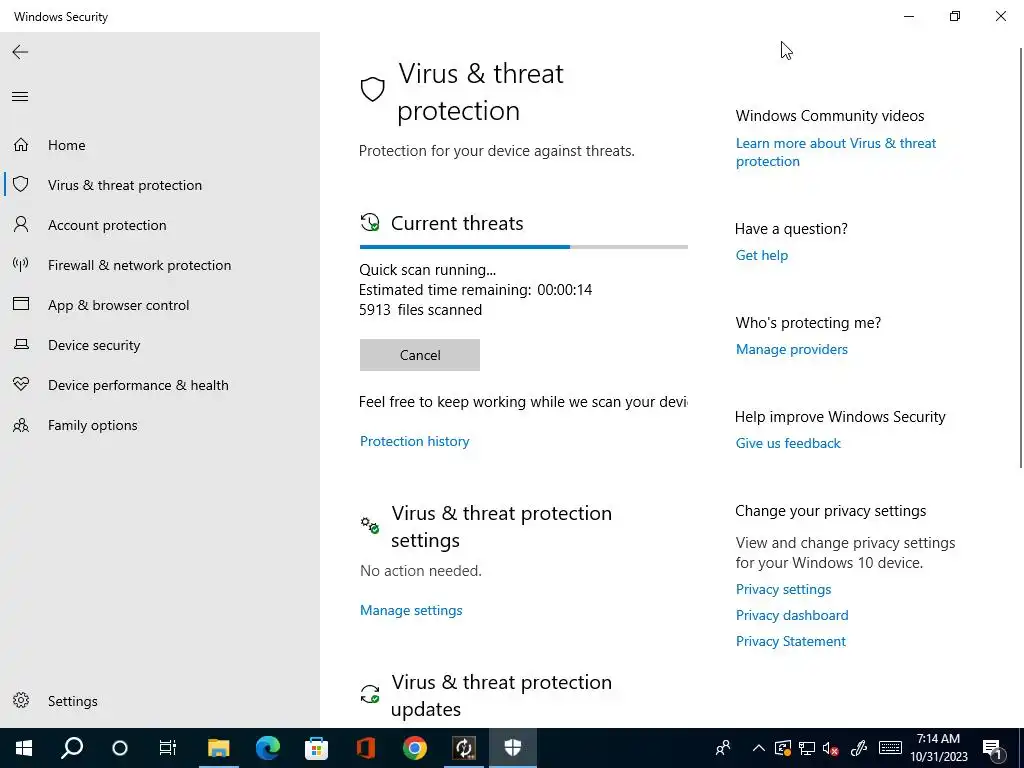Image resolution: width=1024 pixels, height=768 pixels.
Task: Click the Settings gear icon
Action: (21, 700)
